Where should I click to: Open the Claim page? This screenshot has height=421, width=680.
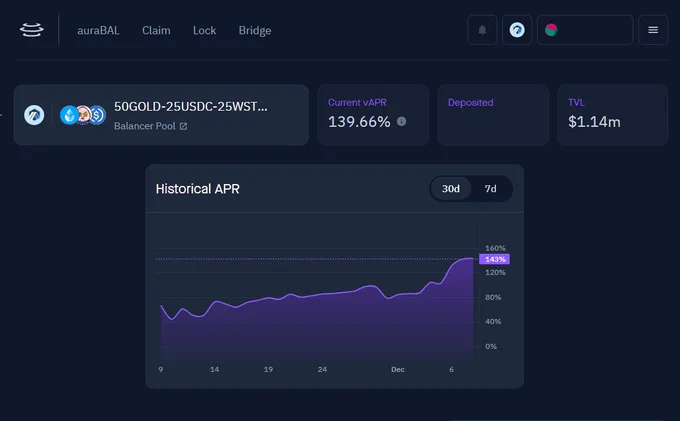pos(156,30)
